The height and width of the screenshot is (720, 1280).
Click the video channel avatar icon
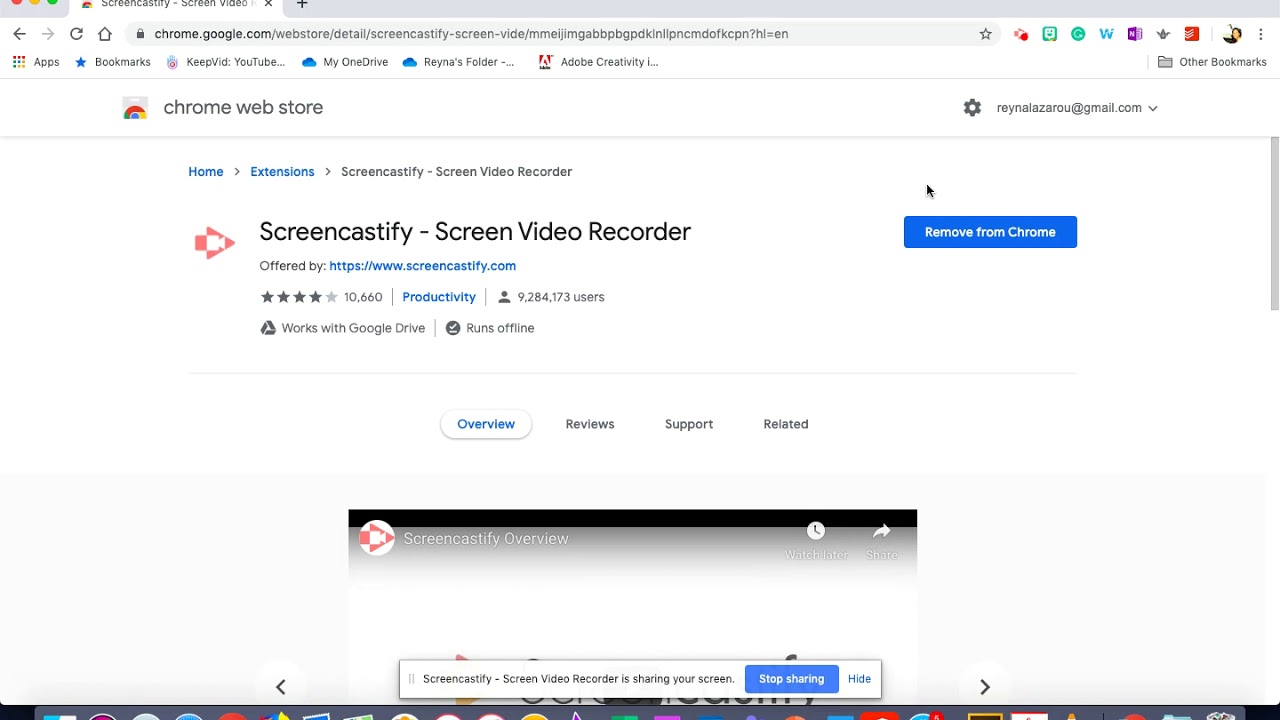(x=377, y=539)
